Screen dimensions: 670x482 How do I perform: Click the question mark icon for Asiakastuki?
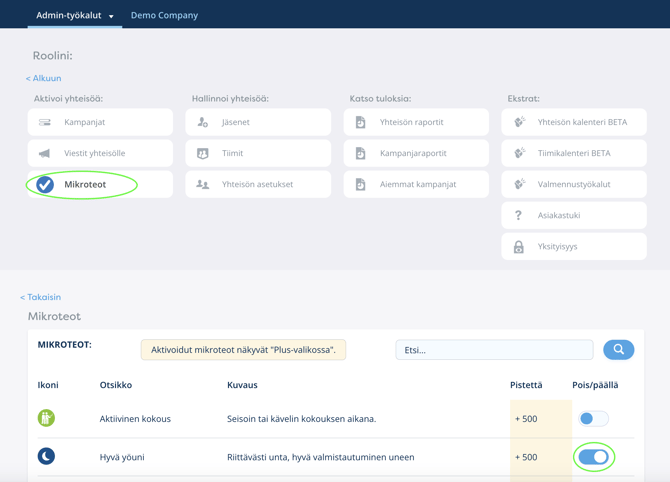click(x=518, y=215)
